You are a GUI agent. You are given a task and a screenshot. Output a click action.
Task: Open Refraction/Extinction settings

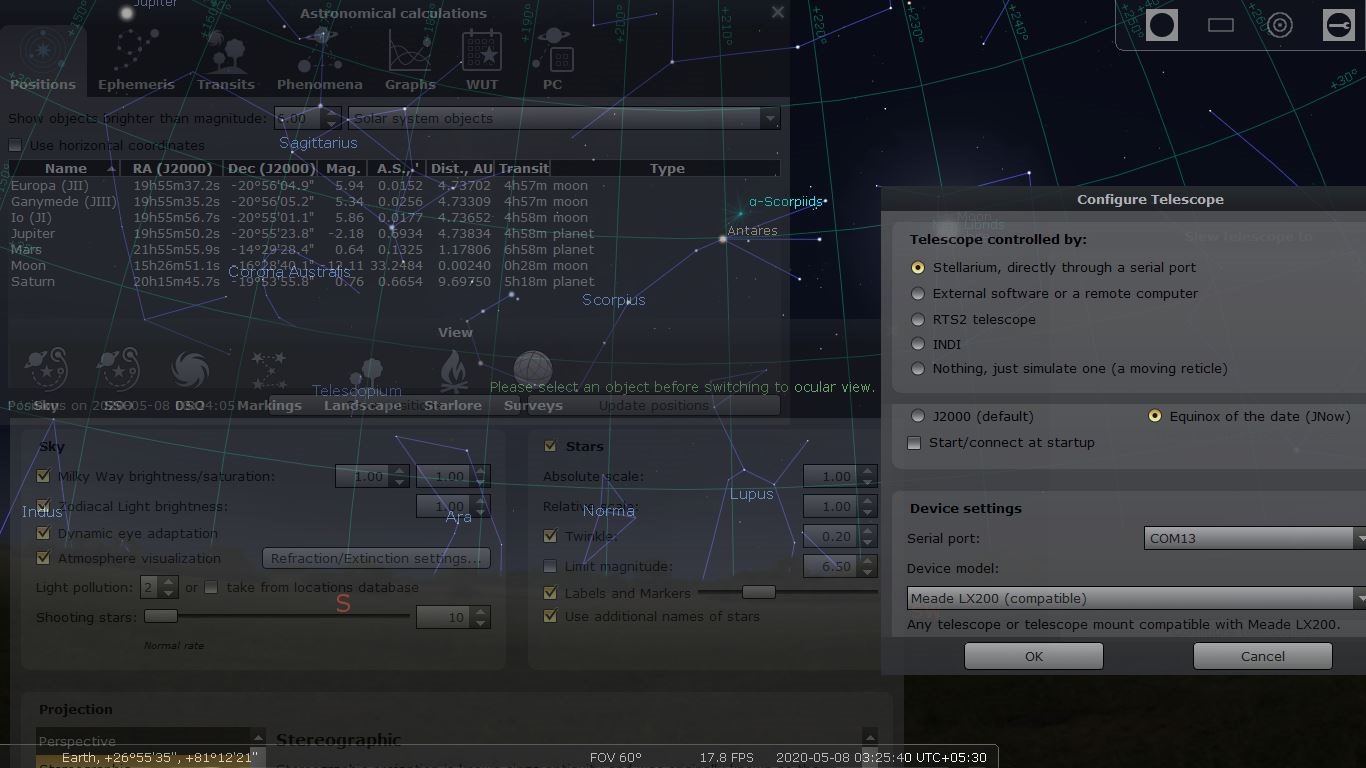click(x=376, y=558)
